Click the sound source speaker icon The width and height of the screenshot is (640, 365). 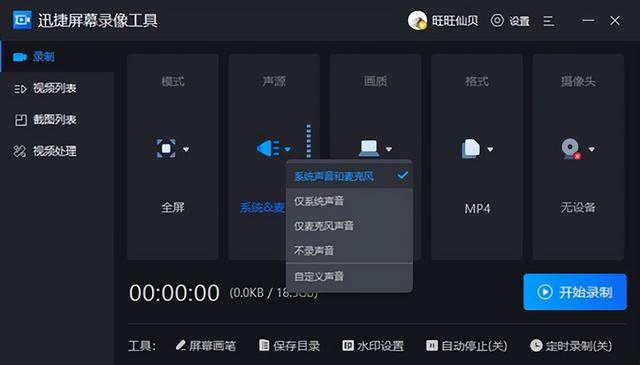(268, 148)
